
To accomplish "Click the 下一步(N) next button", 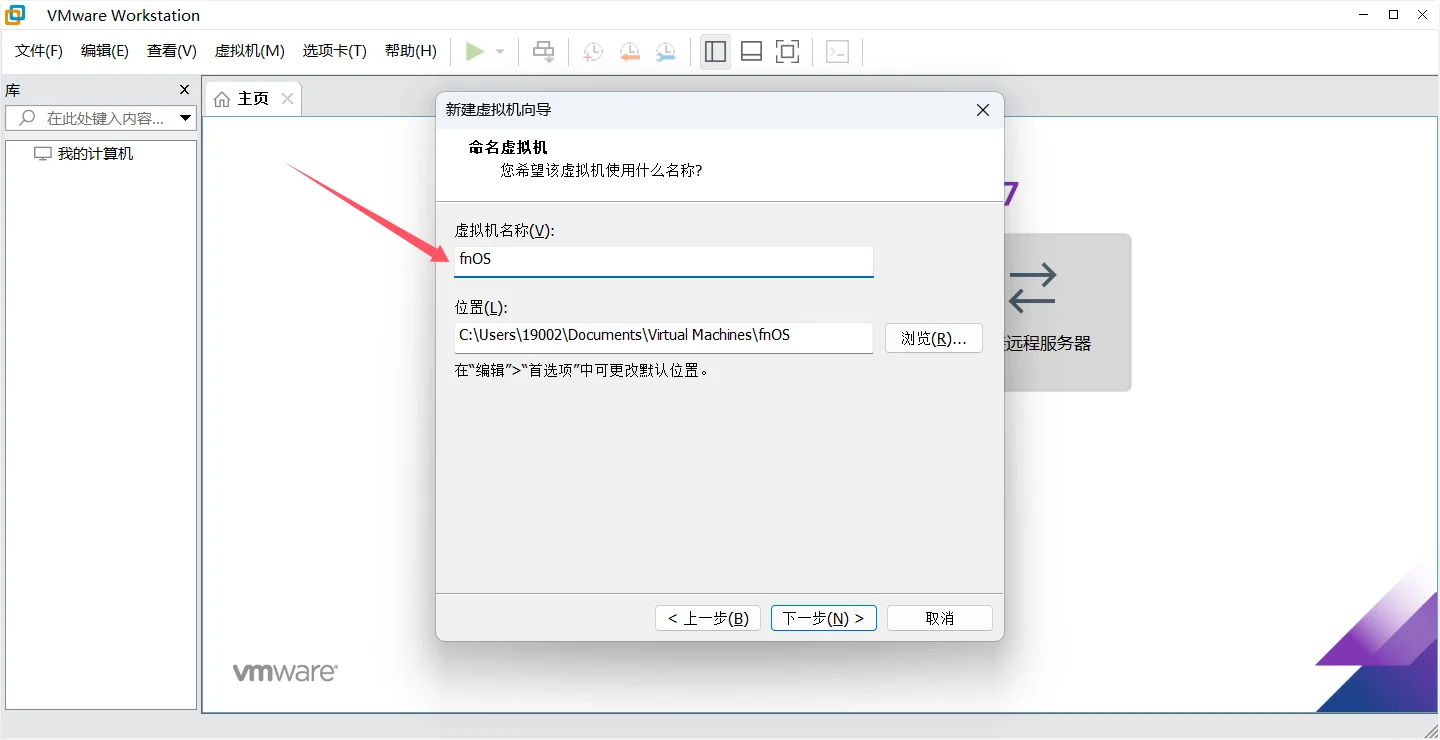I will point(824,618).
